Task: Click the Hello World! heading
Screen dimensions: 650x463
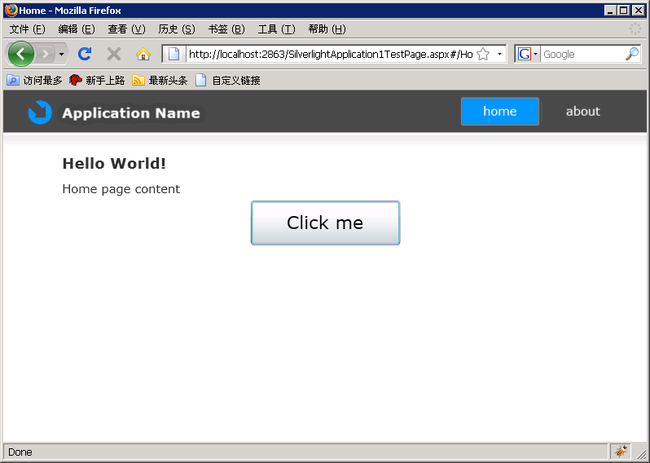Action: pos(114,163)
